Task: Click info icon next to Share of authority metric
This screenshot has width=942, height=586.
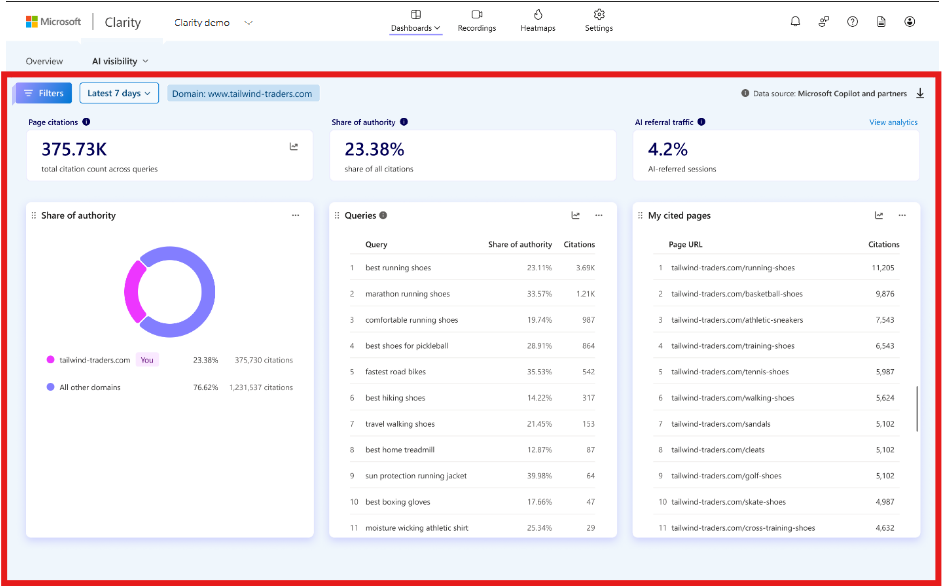Action: 404,122
